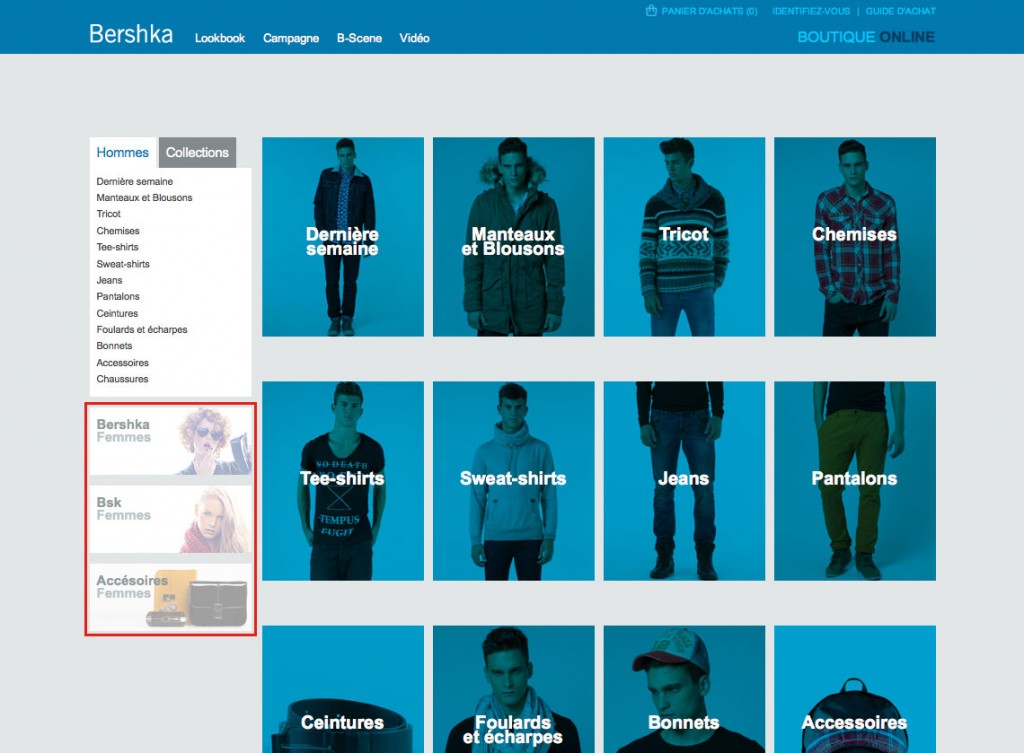Choose Jeans in the sidebar list
Image resolution: width=1024 pixels, height=753 pixels.
click(x=110, y=281)
